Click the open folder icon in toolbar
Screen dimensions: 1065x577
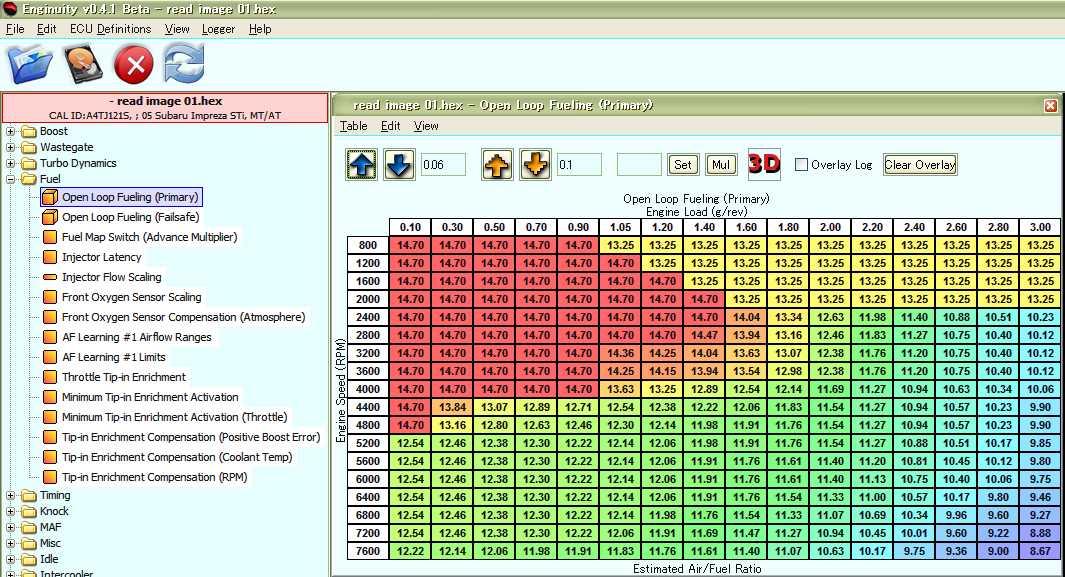coord(28,65)
